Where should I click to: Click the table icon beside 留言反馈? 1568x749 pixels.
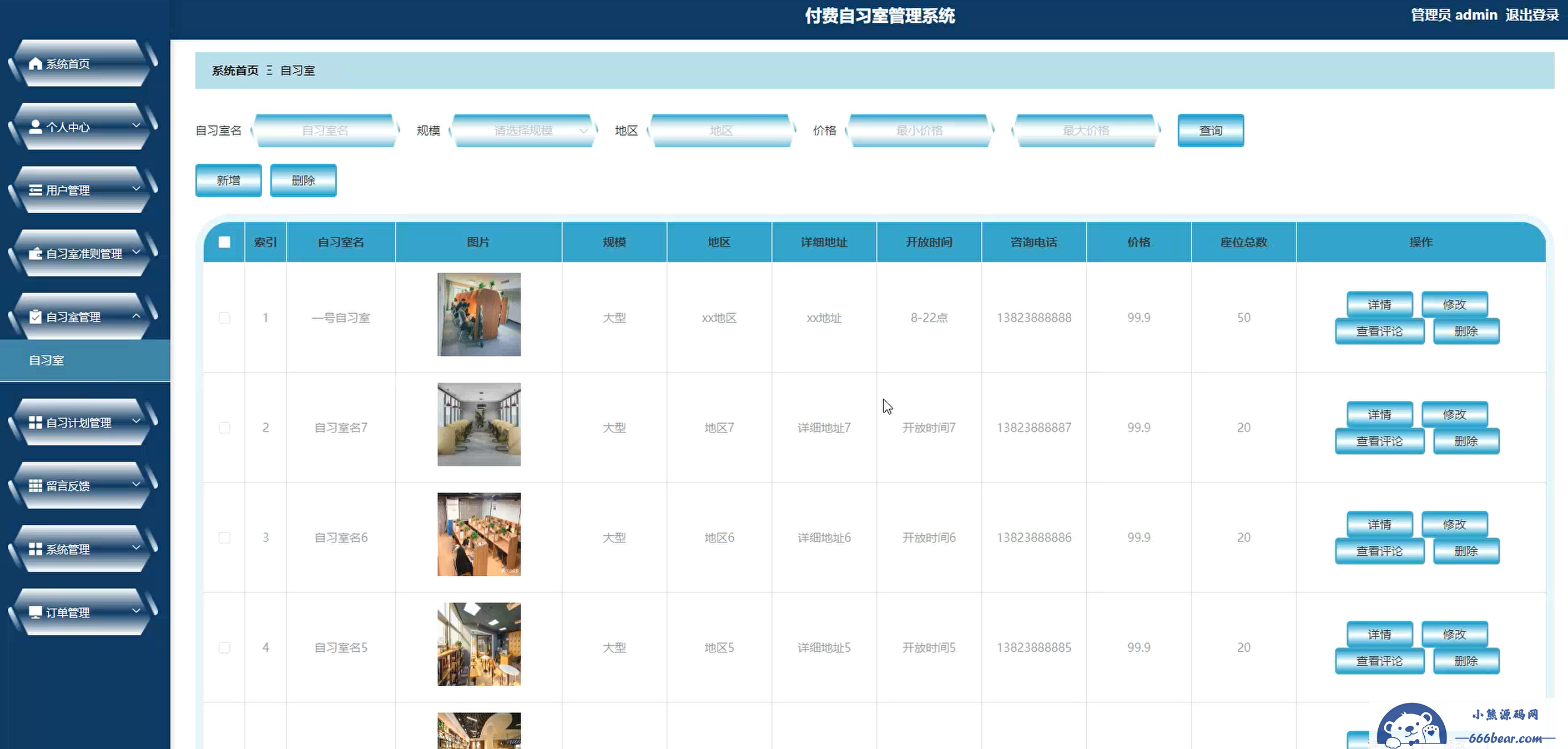36,485
